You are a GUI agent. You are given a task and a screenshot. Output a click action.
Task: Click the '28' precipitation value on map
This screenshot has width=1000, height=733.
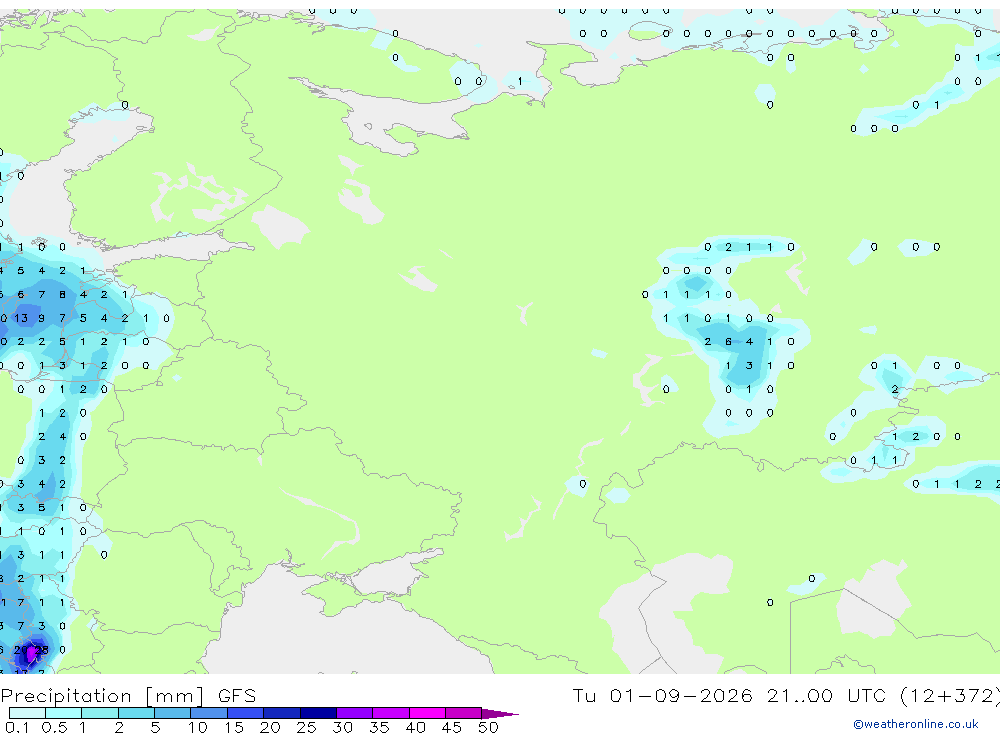41,649
